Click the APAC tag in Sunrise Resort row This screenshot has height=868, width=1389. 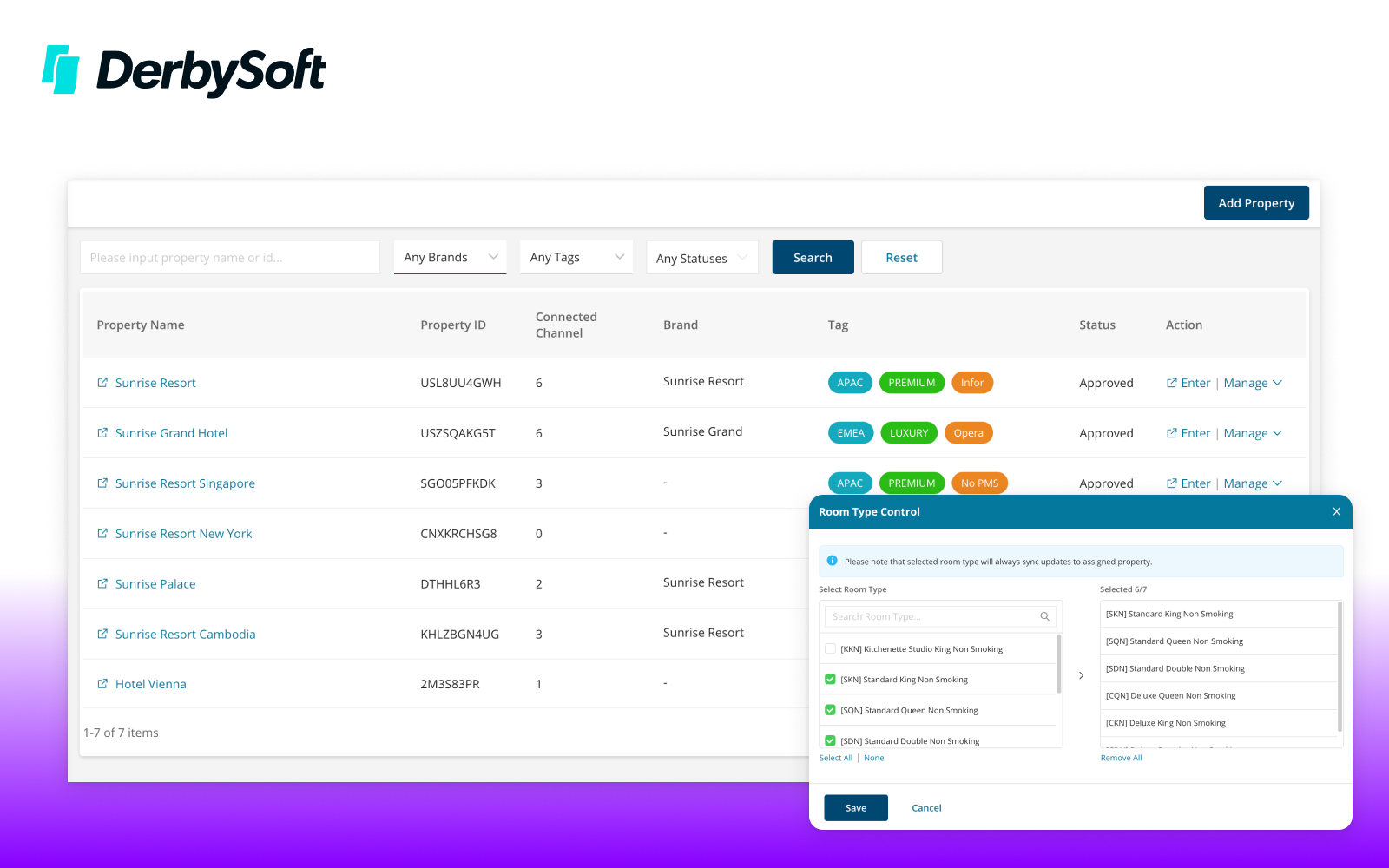pyautogui.click(x=850, y=383)
